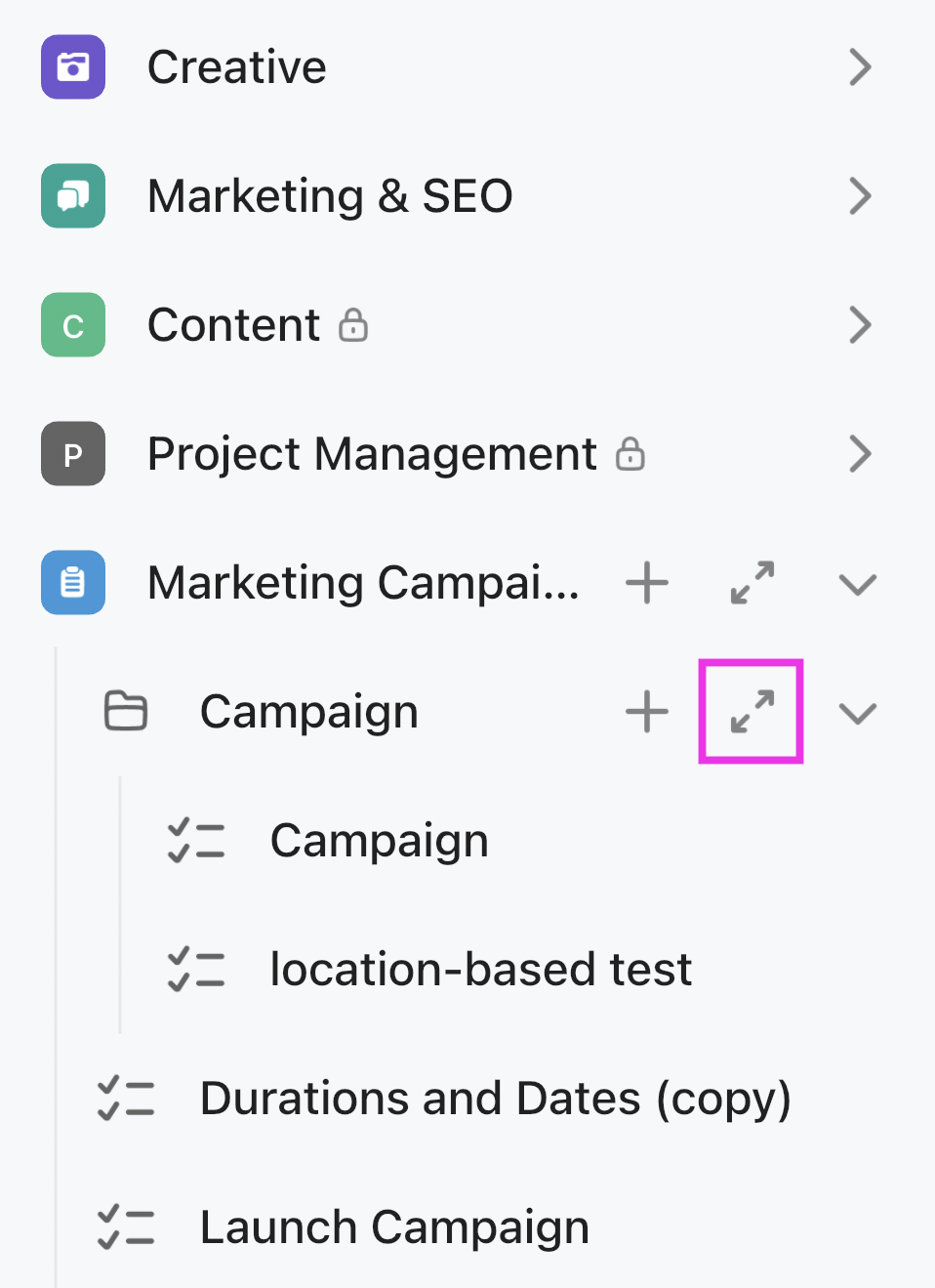
Task: Open Marketing Campaigns in expanded view
Action: pos(751,582)
